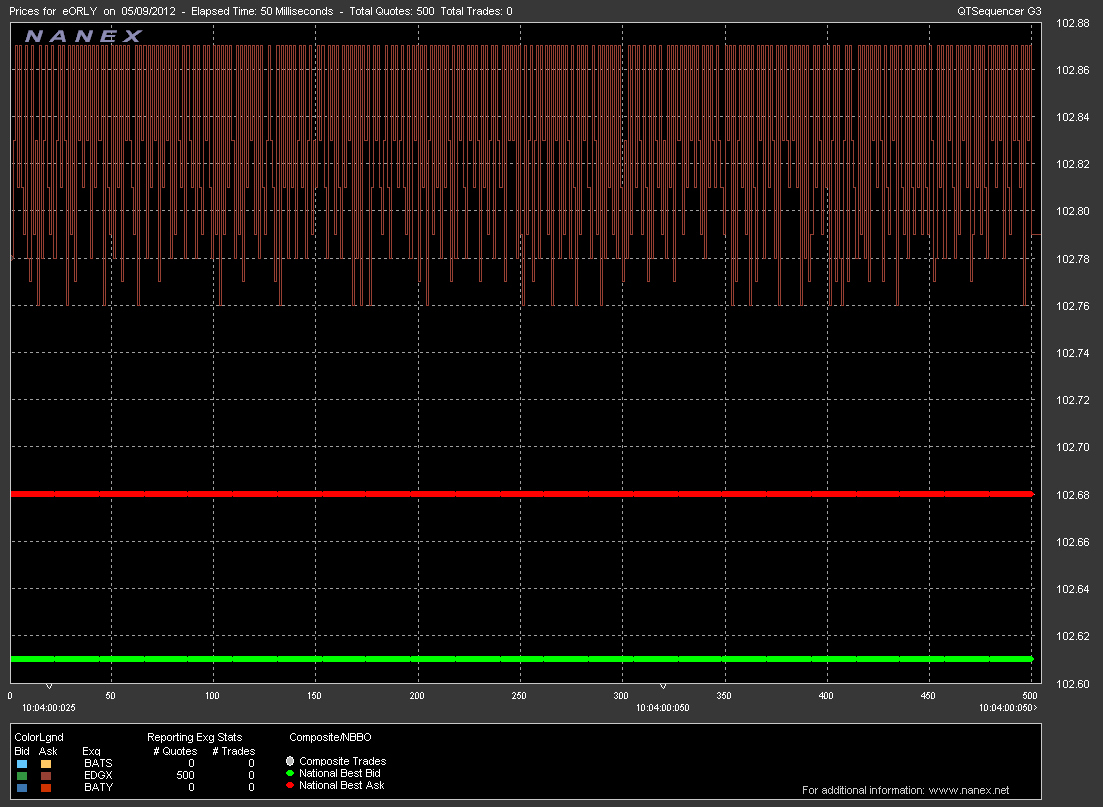Click the eORLY symbol in the title
This screenshot has height=807, width=1103.
[x=79, y=11]
